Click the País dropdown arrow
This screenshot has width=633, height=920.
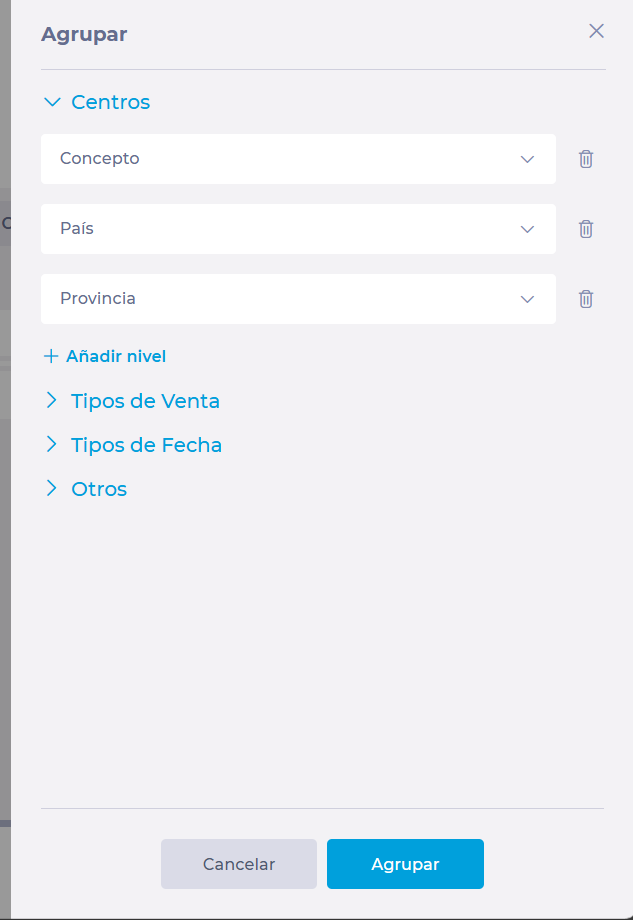coord(527,229)
